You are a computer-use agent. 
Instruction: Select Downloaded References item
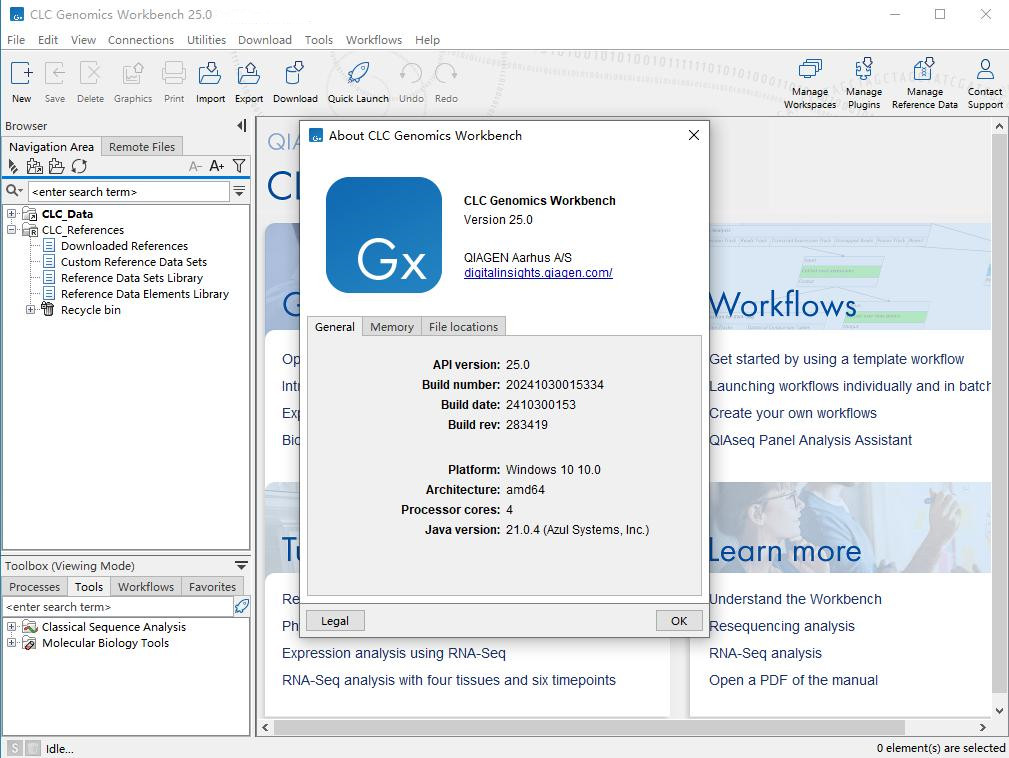point(124,246)
